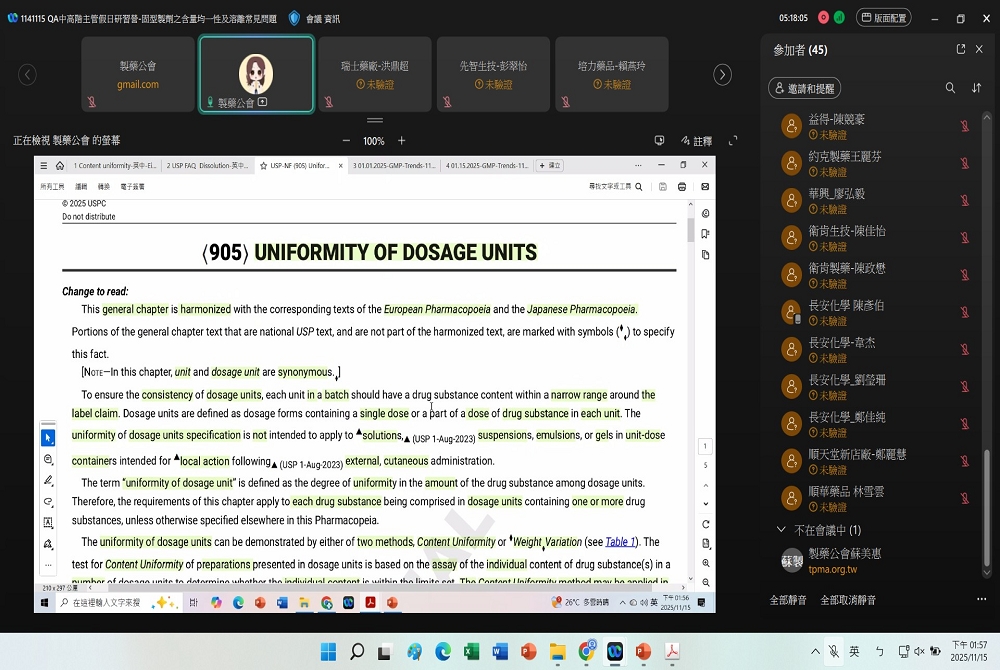The height and width of the screenshot is (670, 1000).
Task: Click the 邀請和提醒 button
Action: point(805,88)
